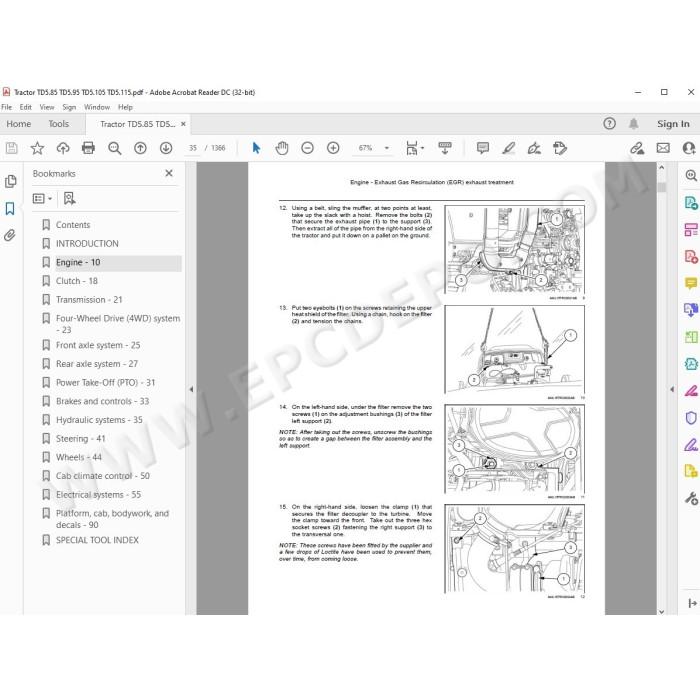The width and height of the screenshot is (700, 700).
Task: Zoom in with plus icon
Action: coord(333,148)
